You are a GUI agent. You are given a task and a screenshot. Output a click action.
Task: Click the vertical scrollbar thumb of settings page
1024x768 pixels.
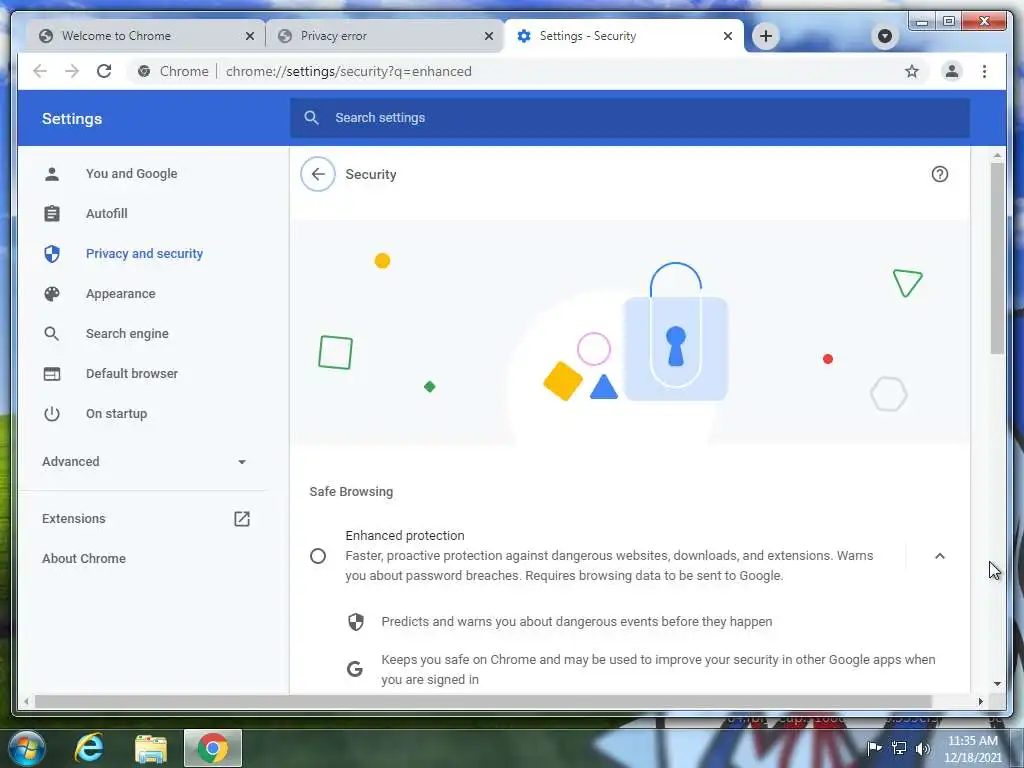coord(997,258)
